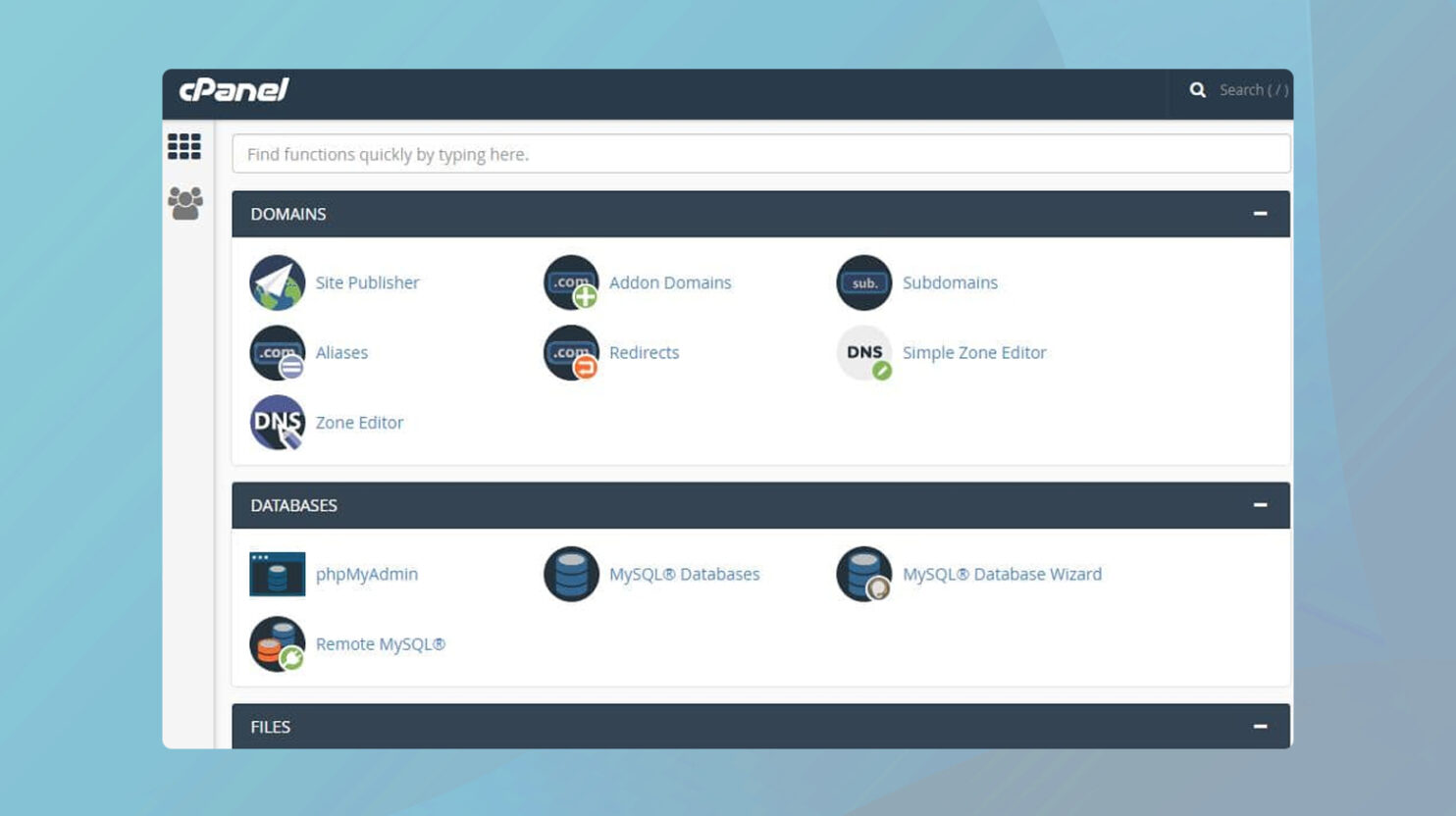Open the MySQL Database Wizard icon
Image resolution: width=1456 pixels, height=816 pixels.
tap(863, 574)
